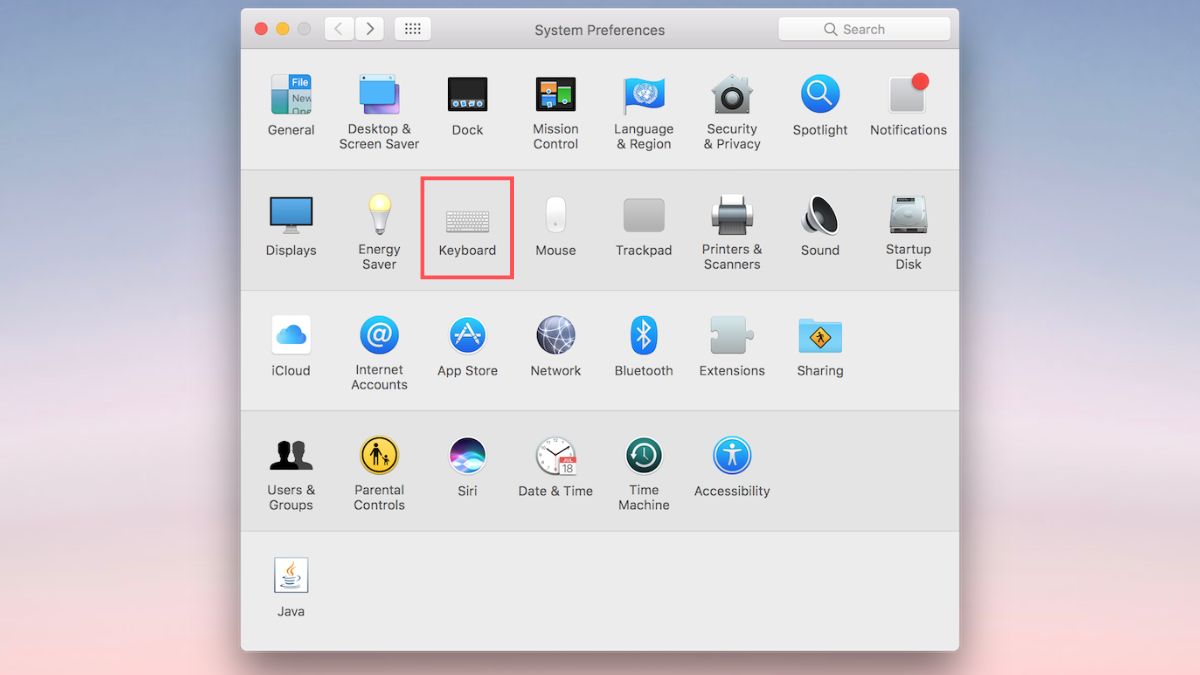Open Notifications preferences

click(908, 105)
